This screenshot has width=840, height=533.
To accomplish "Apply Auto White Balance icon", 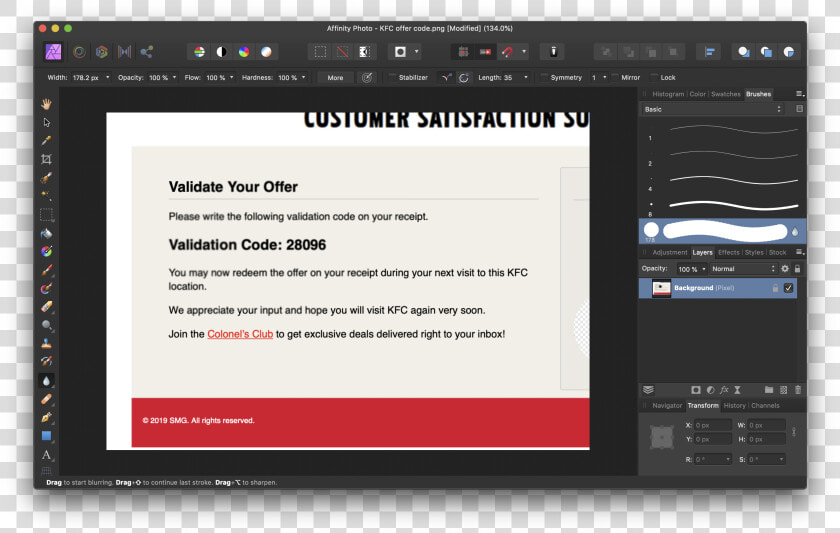I will click(266, 52).
